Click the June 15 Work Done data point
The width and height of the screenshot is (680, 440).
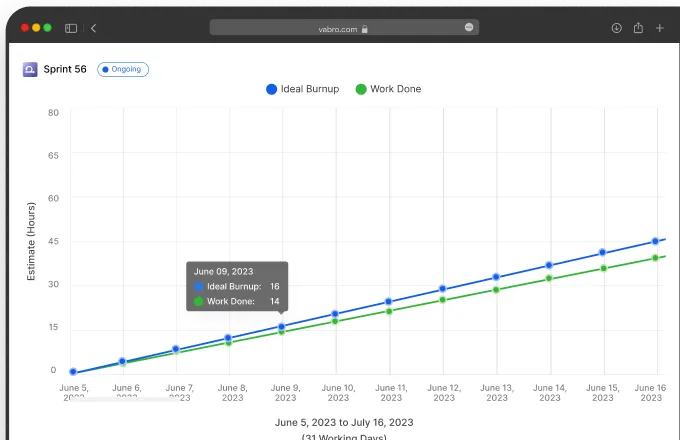pos(603,268)
